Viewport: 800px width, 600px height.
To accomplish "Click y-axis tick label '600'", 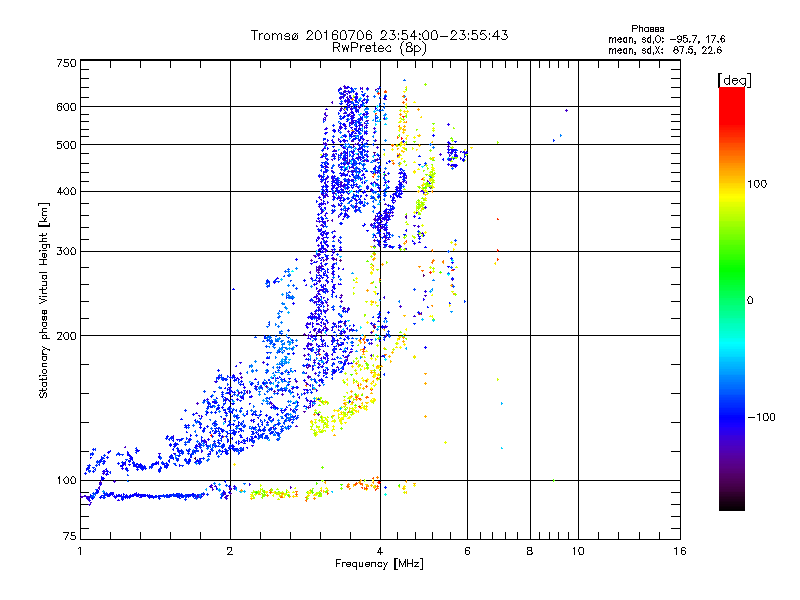I will pos(66,107).
